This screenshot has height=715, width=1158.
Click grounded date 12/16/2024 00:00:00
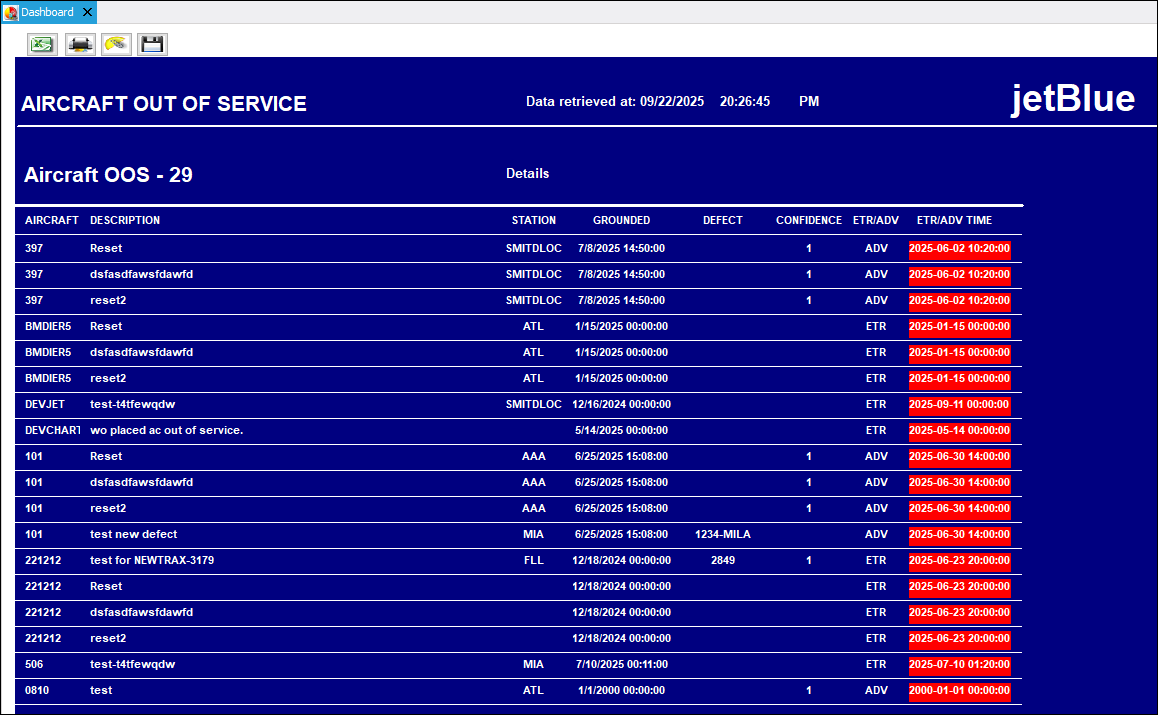tap(622, 405)
